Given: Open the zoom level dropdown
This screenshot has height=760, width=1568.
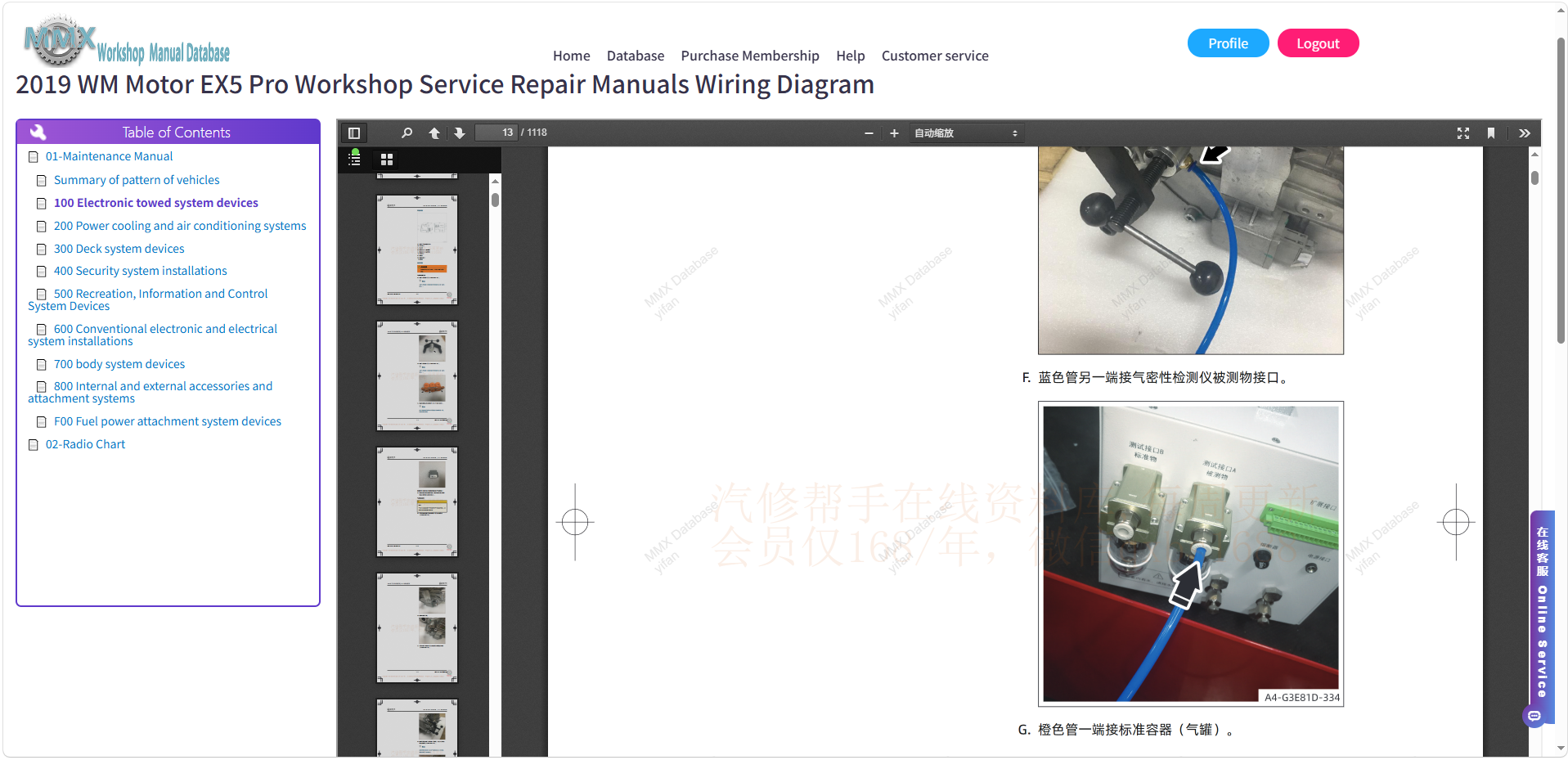Looking at the screenshot, I should [x=966, y=133].
